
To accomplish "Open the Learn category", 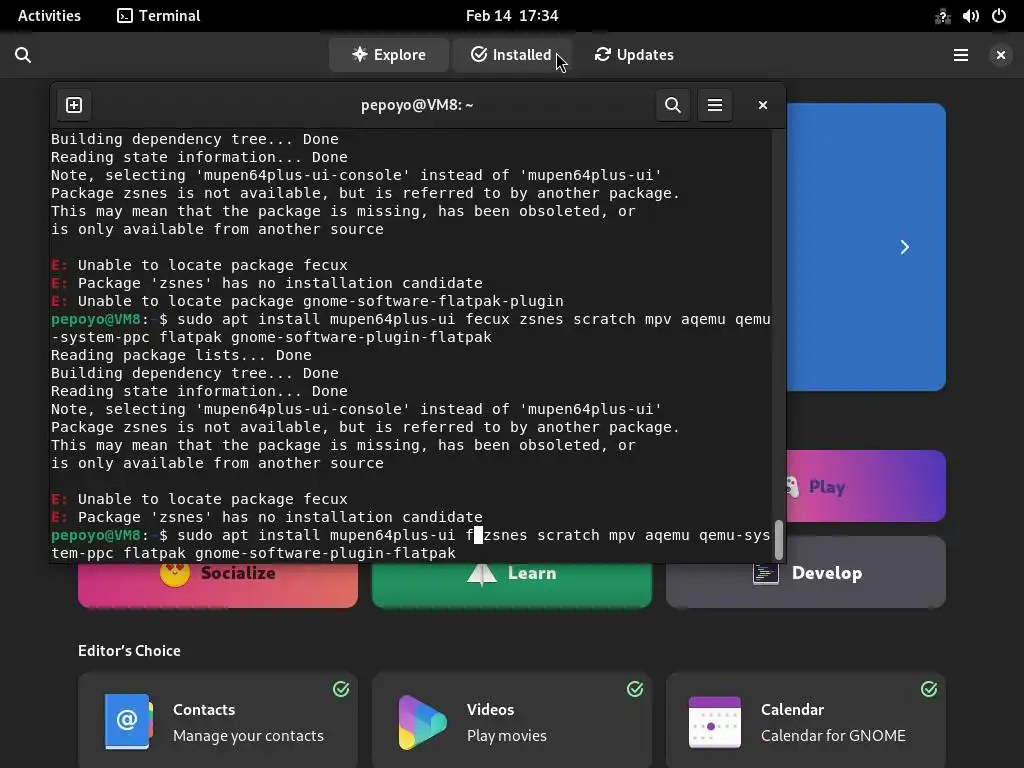I will tap(511, 585).
